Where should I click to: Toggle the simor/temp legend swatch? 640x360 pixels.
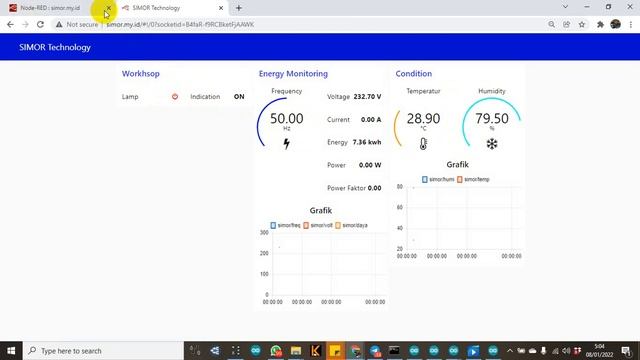click(x=460, y=179)
